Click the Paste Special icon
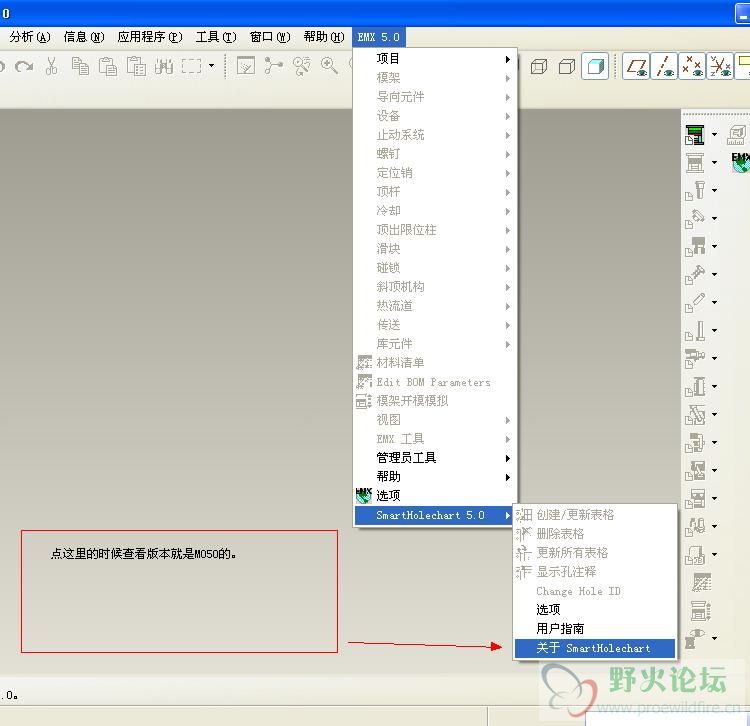750x726 pixels. coord(136,66)
